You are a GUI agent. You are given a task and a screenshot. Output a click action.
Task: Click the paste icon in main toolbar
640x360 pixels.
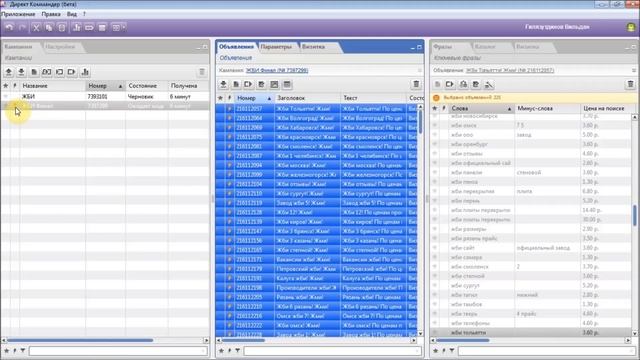coord(62,27)
